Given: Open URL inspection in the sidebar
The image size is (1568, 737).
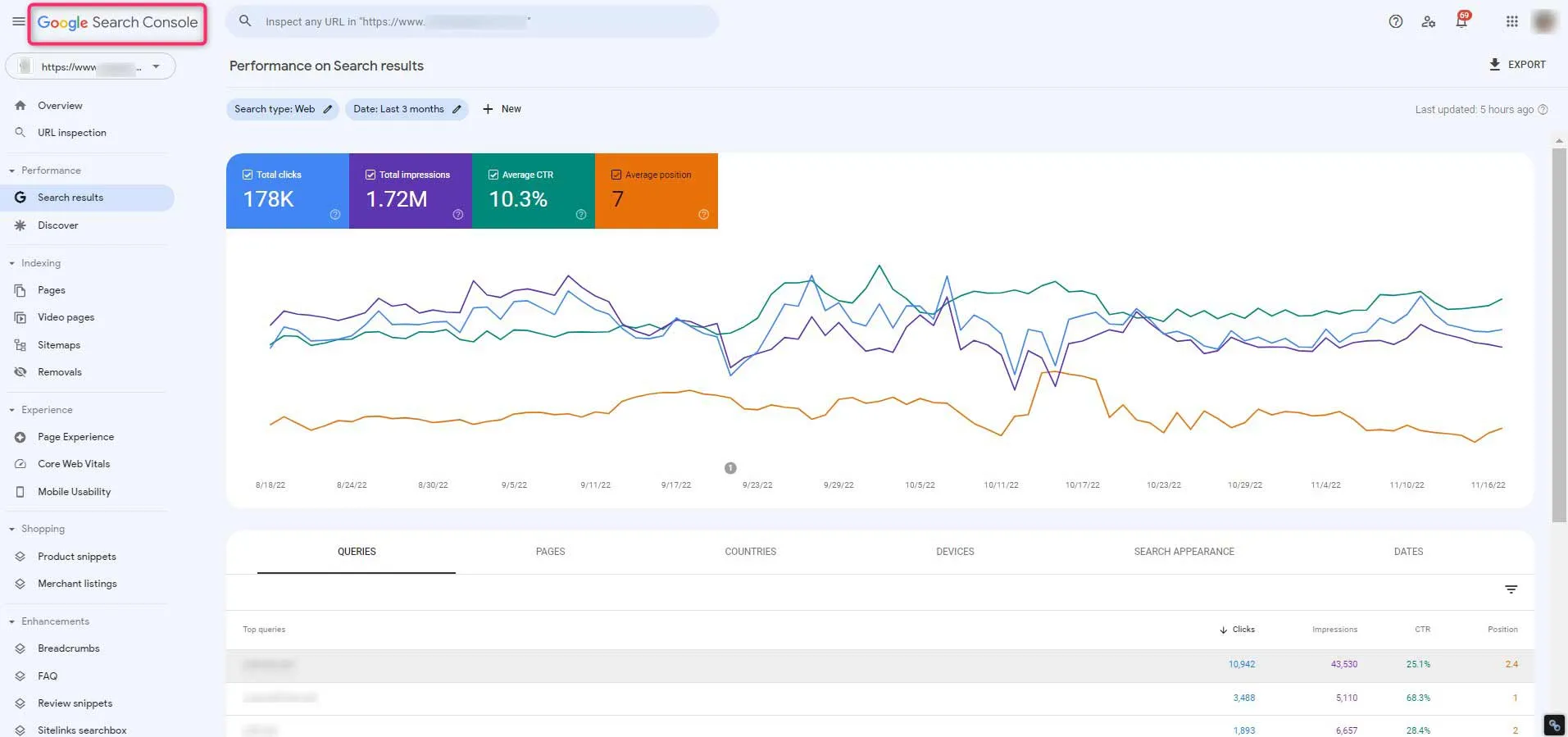Looking at the screenshot, I should click(71, 133).
